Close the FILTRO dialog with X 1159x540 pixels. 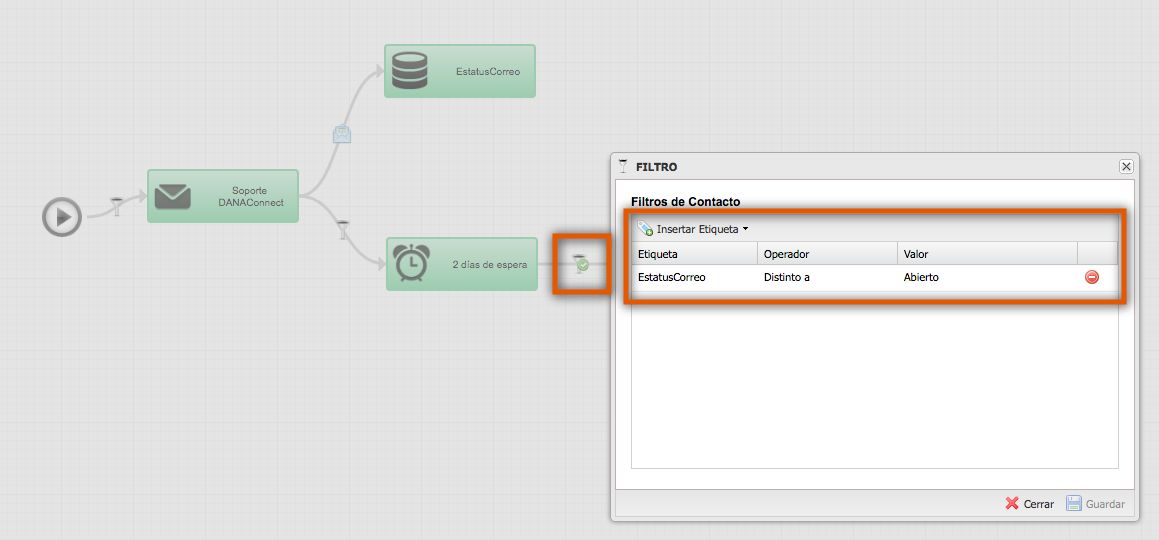pyautogui.click(x=1126, y=167)
